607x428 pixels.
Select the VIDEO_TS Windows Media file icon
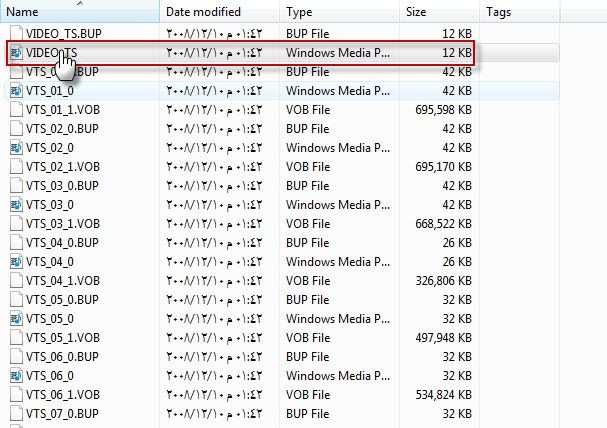click(x=16, y=53)
